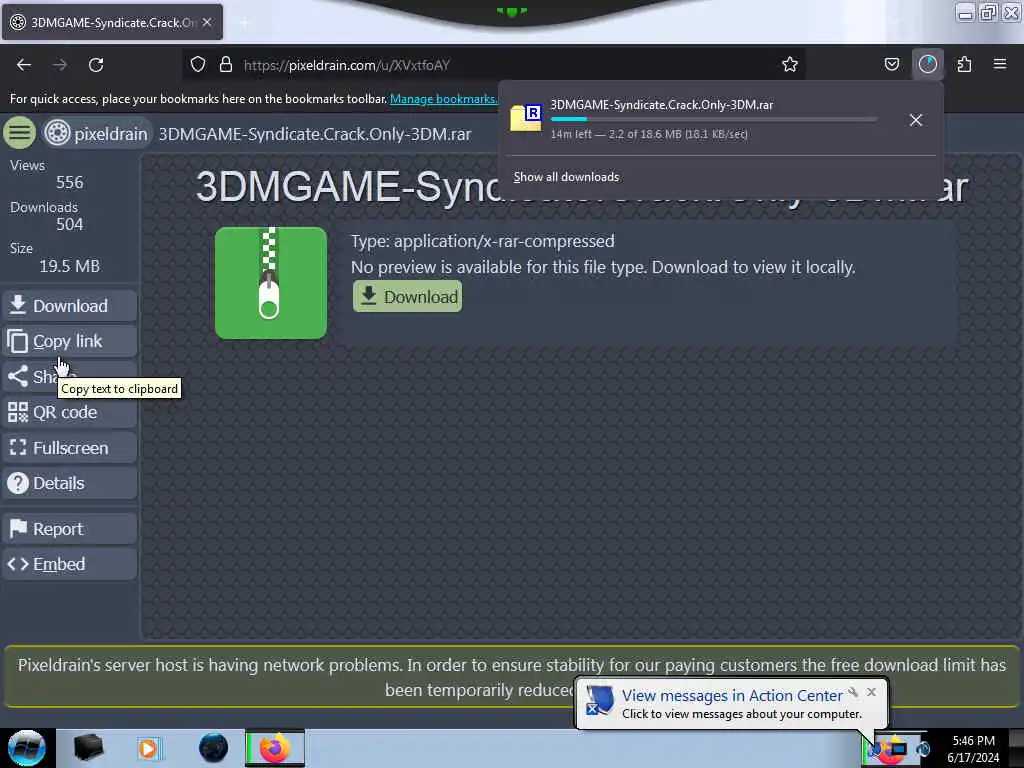Viewport: 1024px width, 768px height.
Task: Select Show all downloads
Action: [566, 177]
